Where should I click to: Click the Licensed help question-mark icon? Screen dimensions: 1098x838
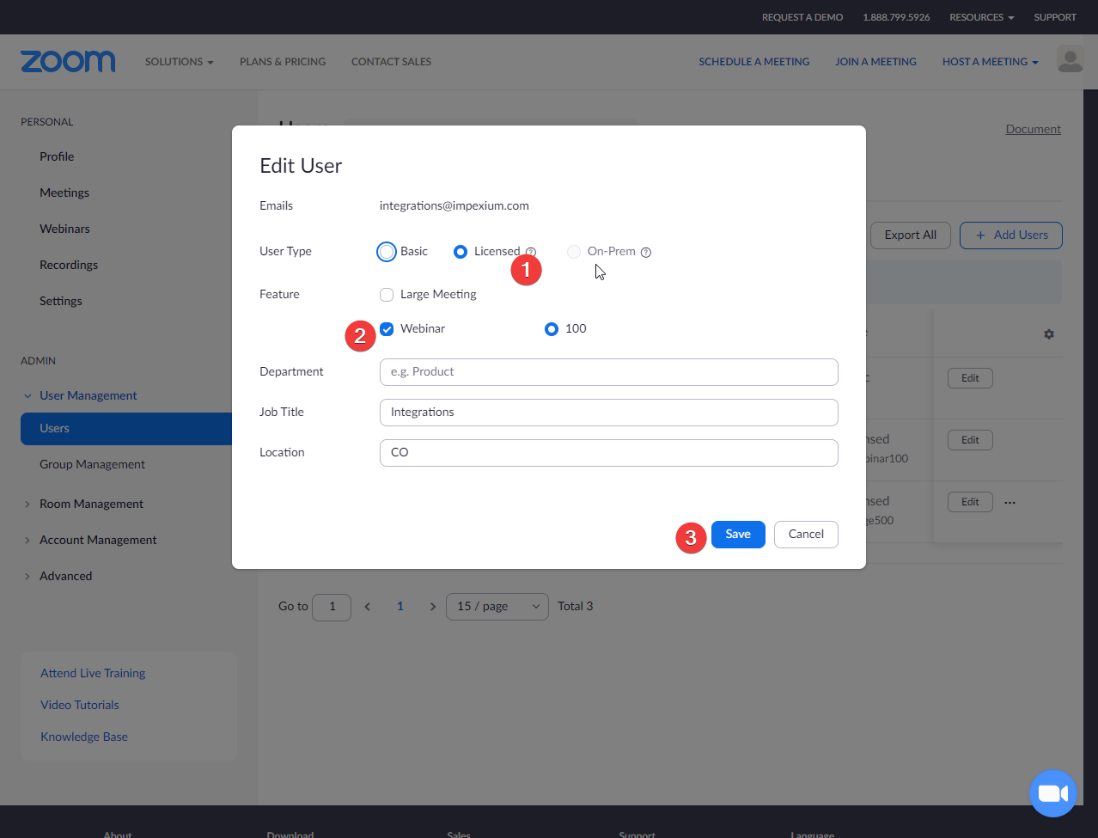pos(531,252)
